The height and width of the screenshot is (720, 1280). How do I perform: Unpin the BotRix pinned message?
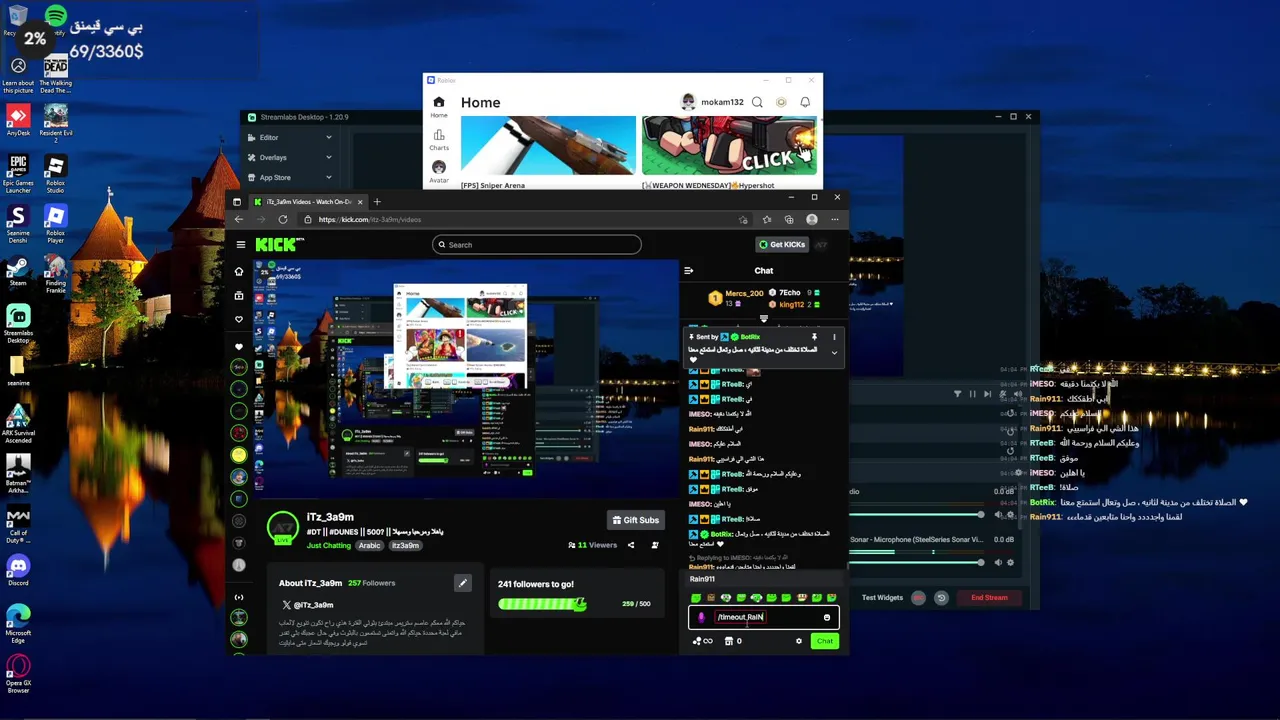(x=814, y=337)
